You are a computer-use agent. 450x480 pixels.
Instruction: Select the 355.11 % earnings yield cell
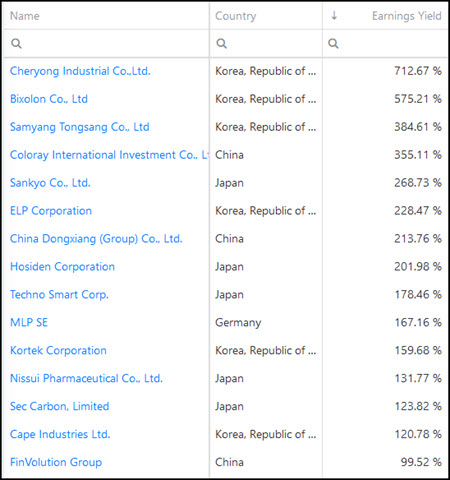click(418, 155)
